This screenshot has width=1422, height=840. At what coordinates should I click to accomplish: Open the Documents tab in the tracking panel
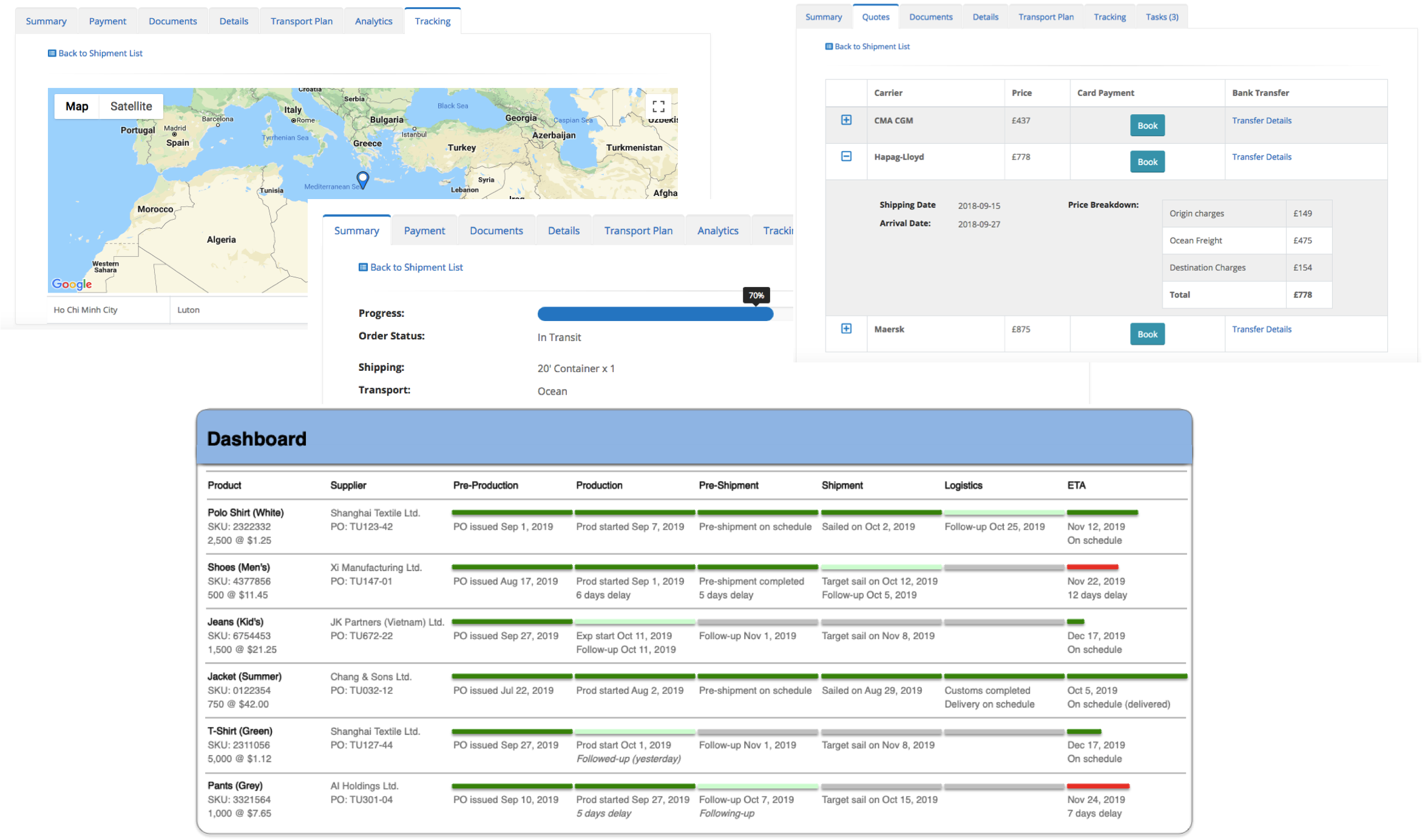(x=173, y=21)
